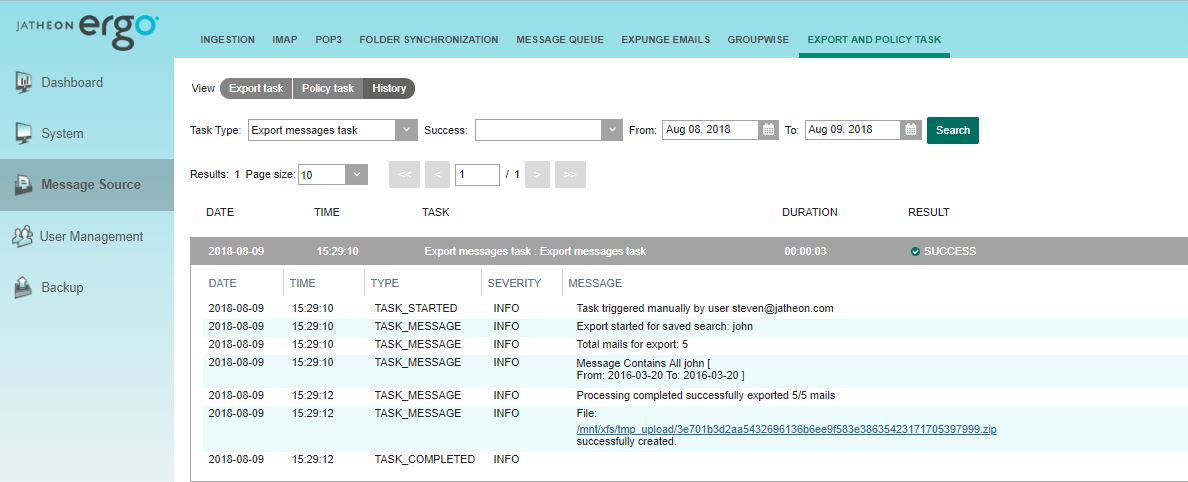Click 'Processing completed successfully exported 5/5 mails'
Screen dimensions: 1188x482
(705, 396)
